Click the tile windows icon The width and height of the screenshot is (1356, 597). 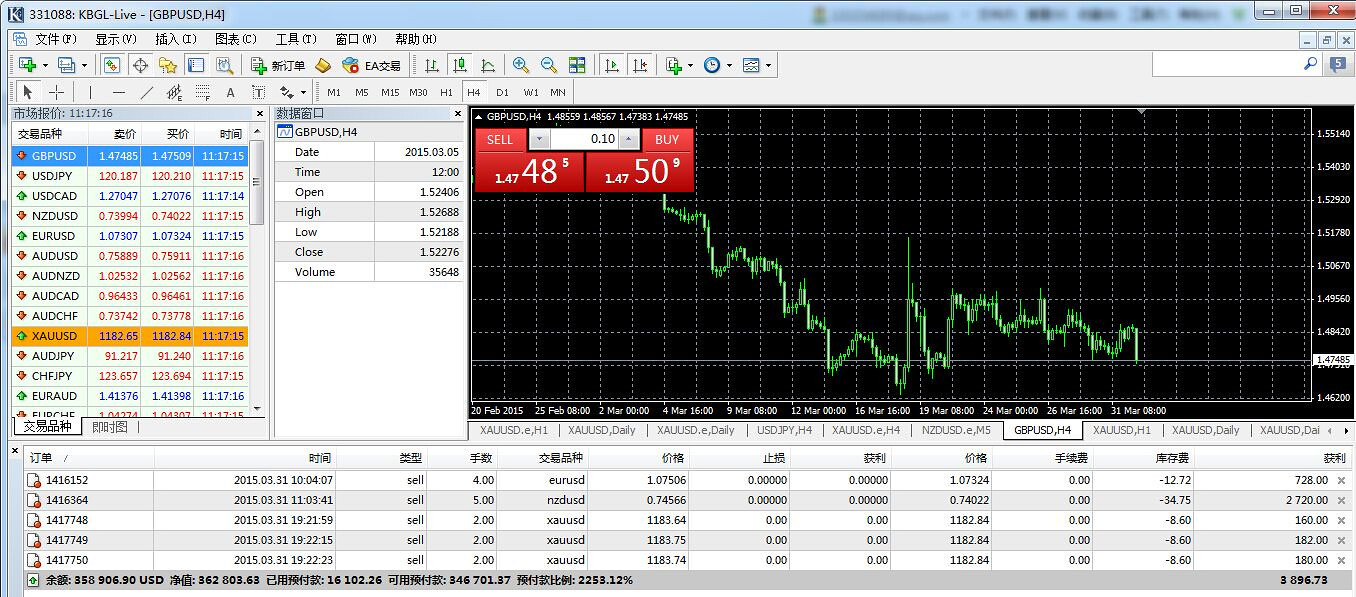[x=577, y=65]
